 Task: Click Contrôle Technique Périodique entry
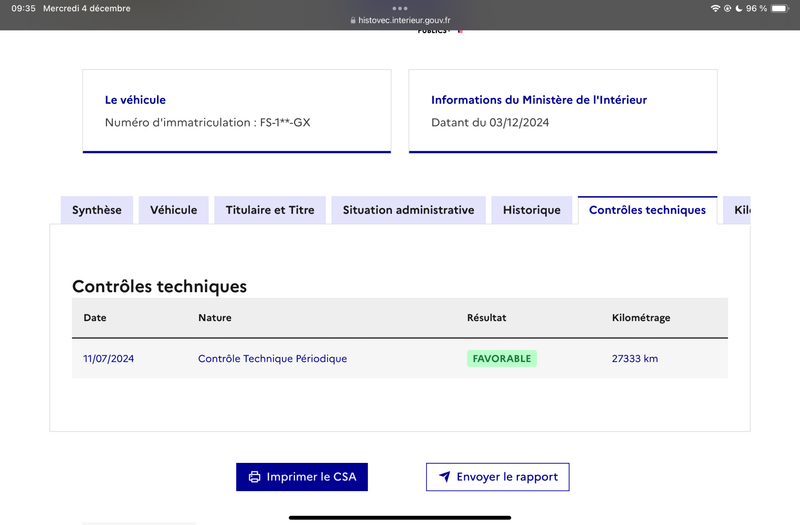pyautogui.click(x=272, y=359)
